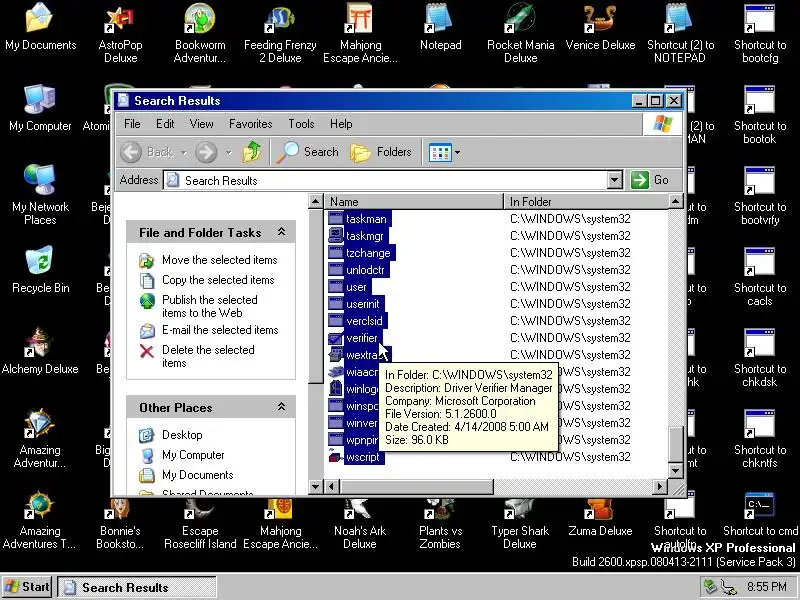The image size is (800, 600).
Task: Click the Start button
Action: [x=27, y=587]
